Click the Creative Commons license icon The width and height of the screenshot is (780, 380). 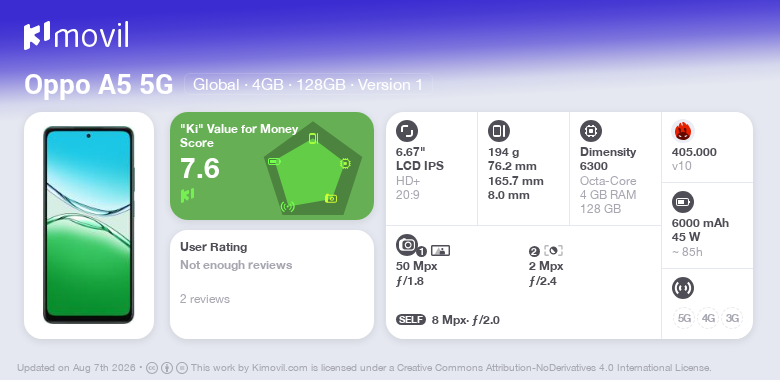point(152,368)
